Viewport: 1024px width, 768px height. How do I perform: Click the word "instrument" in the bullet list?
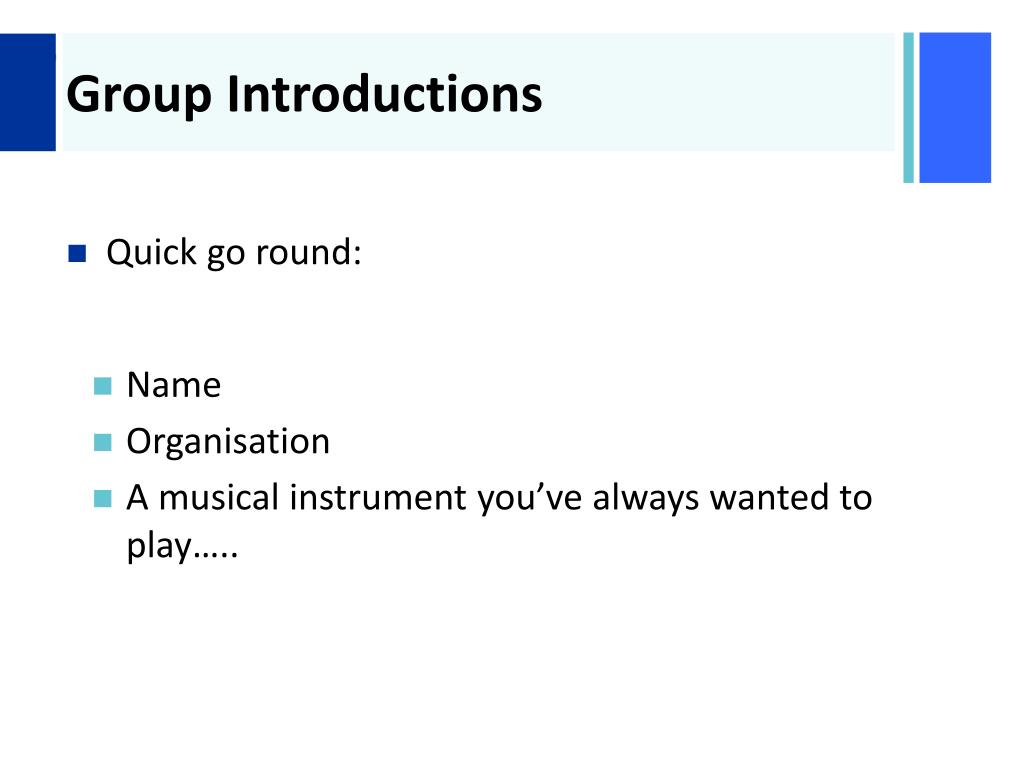tap(378, 498)
